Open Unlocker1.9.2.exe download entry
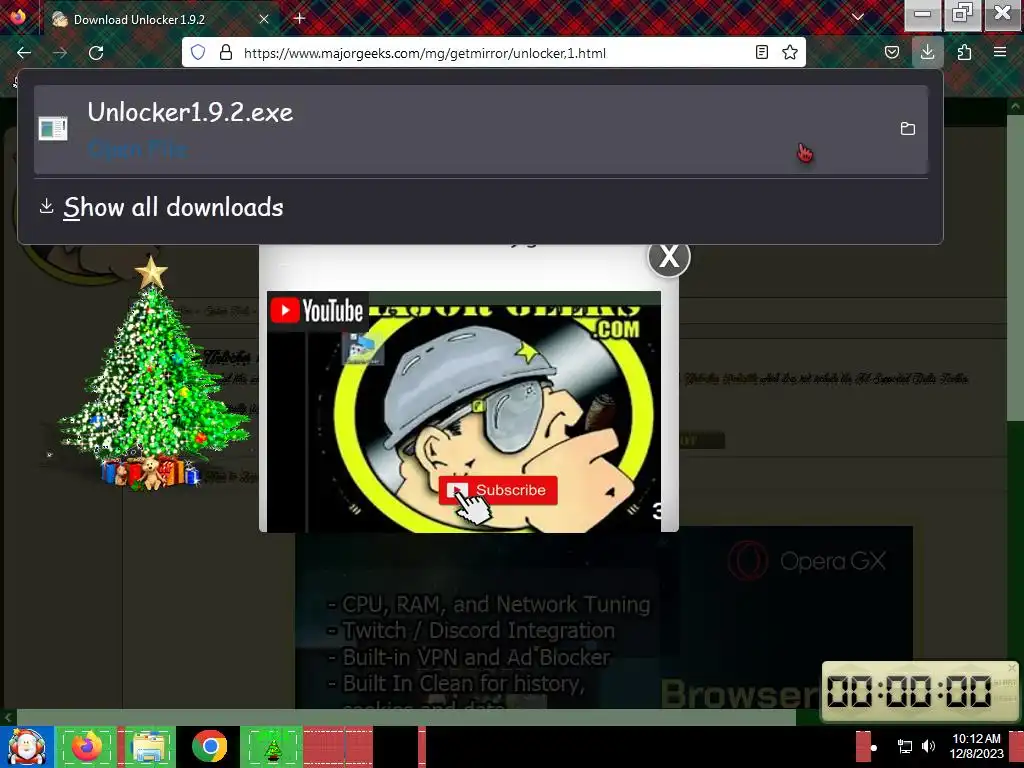 (481, 129)
